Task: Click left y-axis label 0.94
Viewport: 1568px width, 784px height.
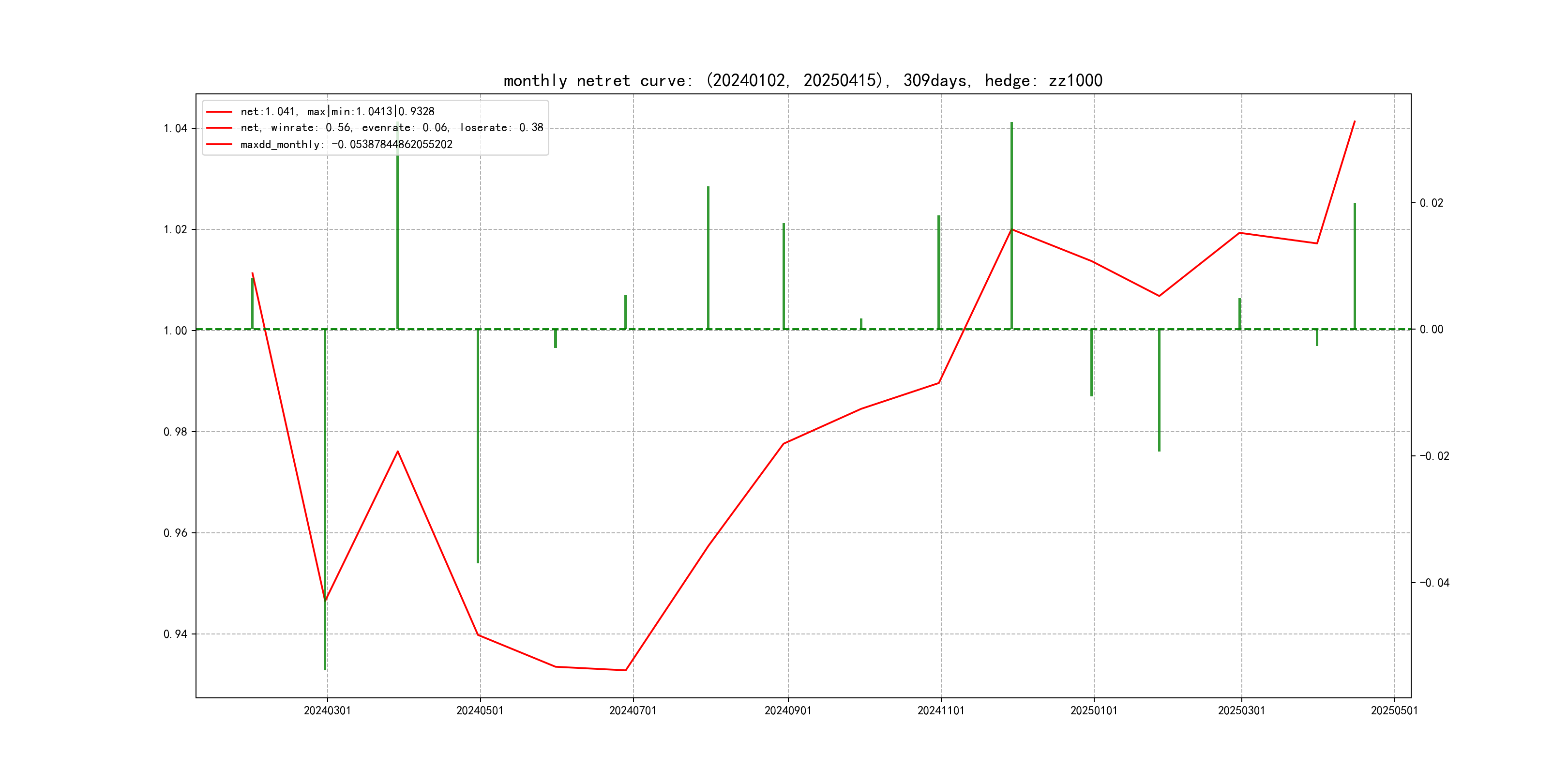Action: click(x=175, y=634)
